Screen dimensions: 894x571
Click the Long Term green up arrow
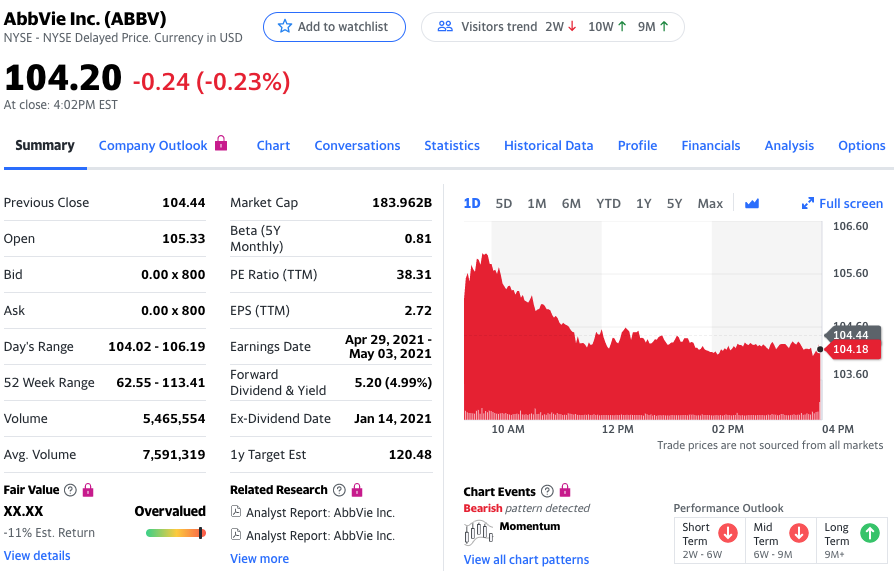pyautogui.click(x=869, y=533)
